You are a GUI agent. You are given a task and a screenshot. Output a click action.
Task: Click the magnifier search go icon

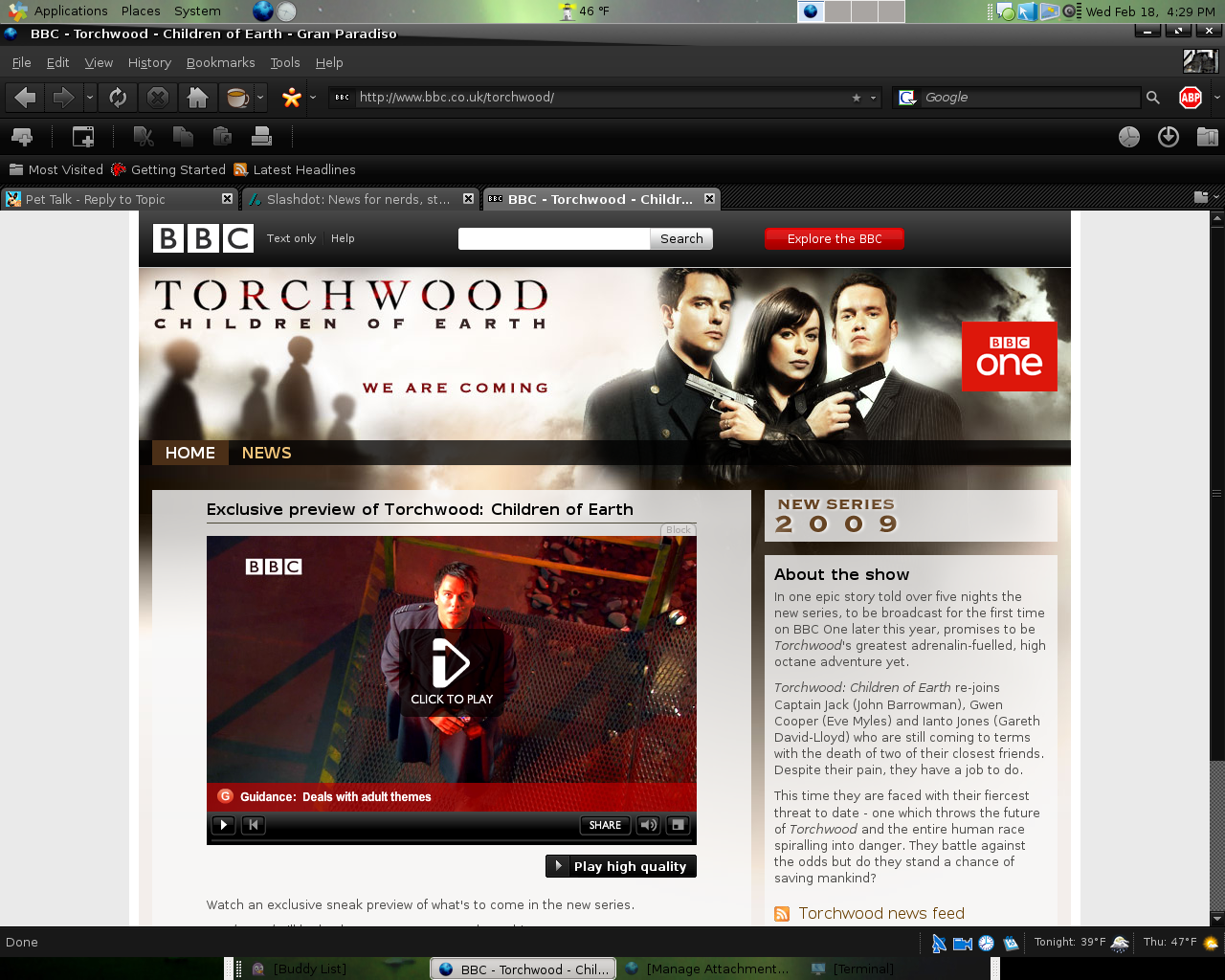click(1153, 98)
